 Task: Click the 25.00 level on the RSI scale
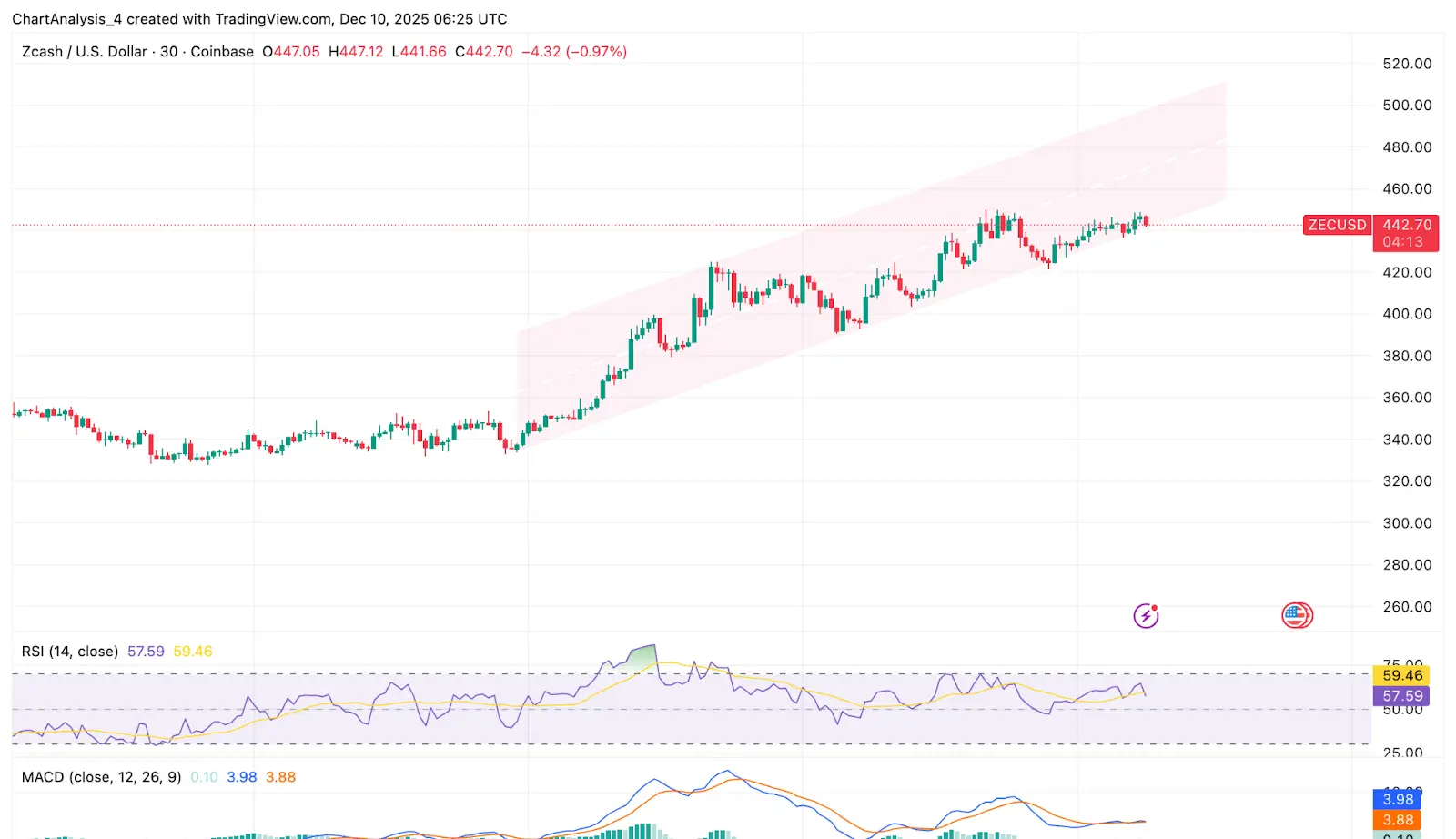click(1402, 753)
